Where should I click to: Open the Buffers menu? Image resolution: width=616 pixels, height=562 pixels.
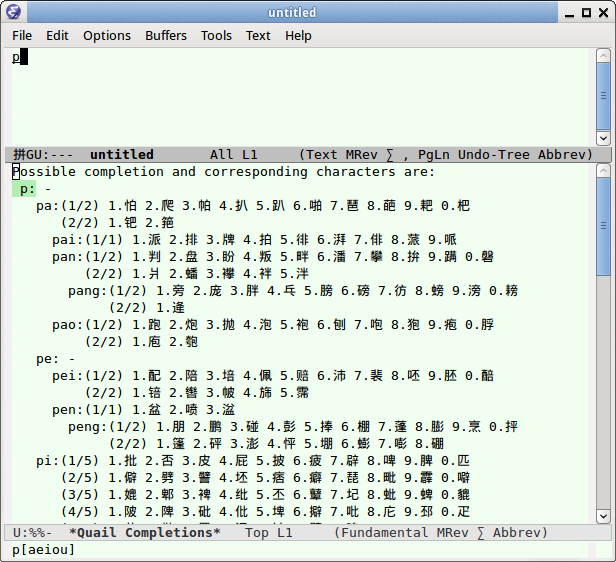166,35
